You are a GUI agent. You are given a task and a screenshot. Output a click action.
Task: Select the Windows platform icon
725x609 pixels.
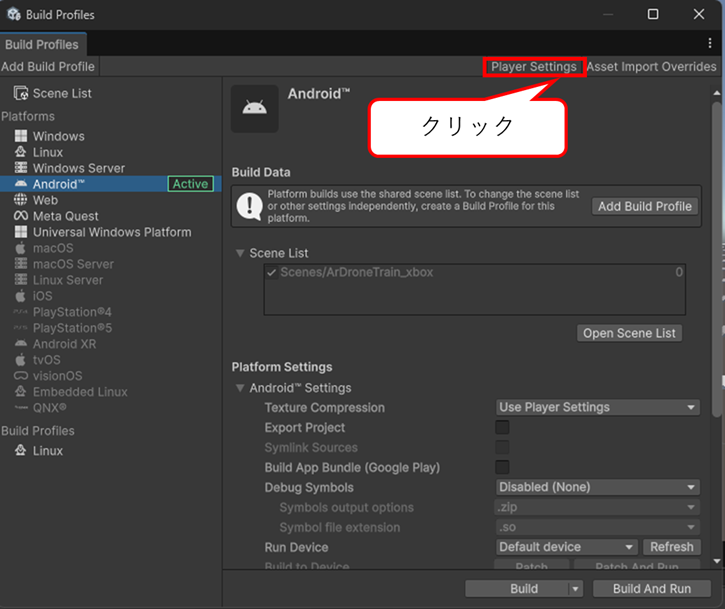tap(21, 136)
